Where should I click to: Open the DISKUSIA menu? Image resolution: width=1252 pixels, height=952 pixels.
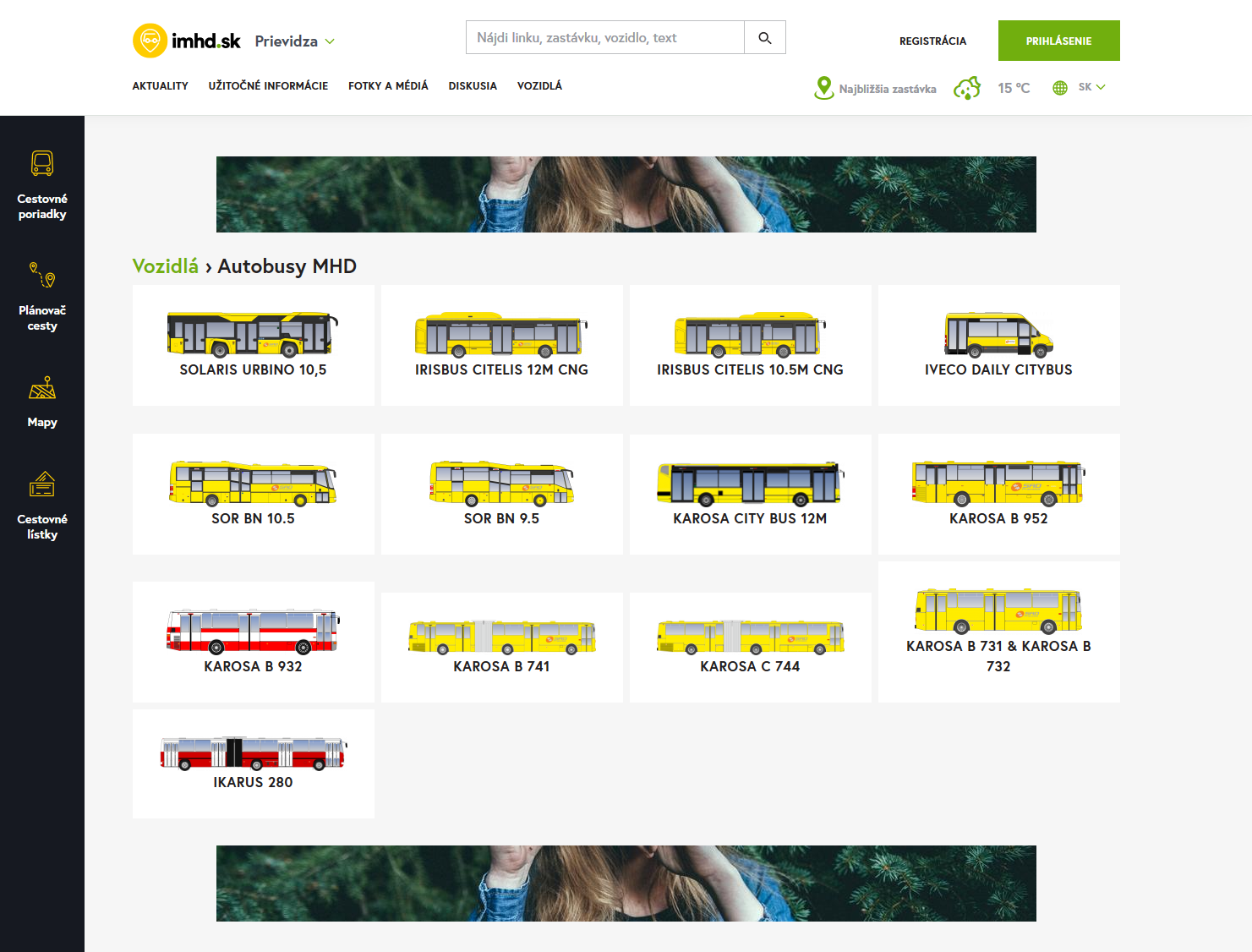473,86
